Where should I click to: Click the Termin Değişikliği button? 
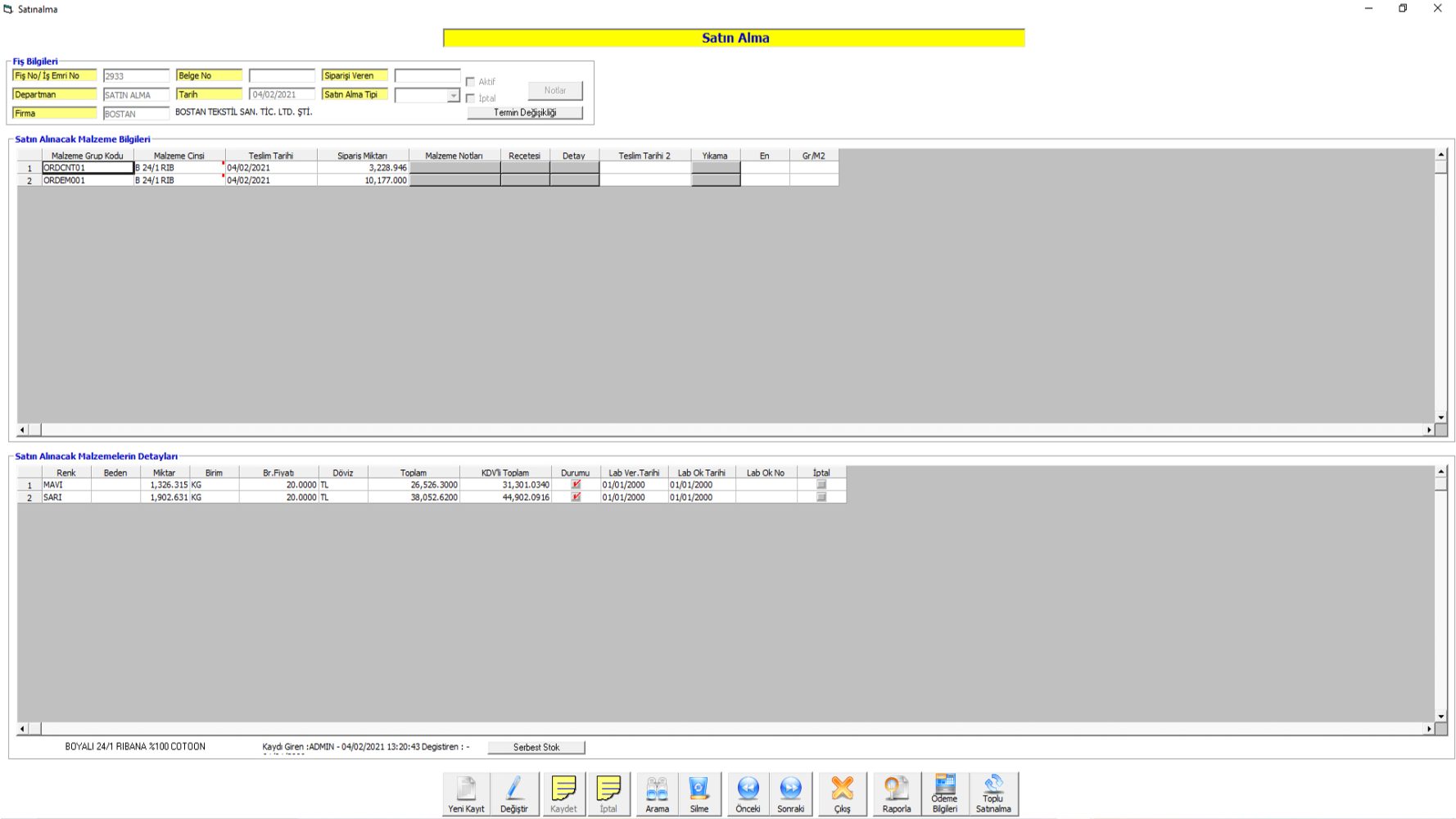click(525, 113)
